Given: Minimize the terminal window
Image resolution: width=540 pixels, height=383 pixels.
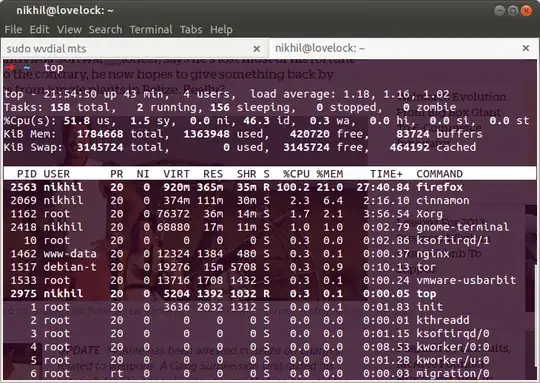Looking at the screenshot, I should [499, 11].
